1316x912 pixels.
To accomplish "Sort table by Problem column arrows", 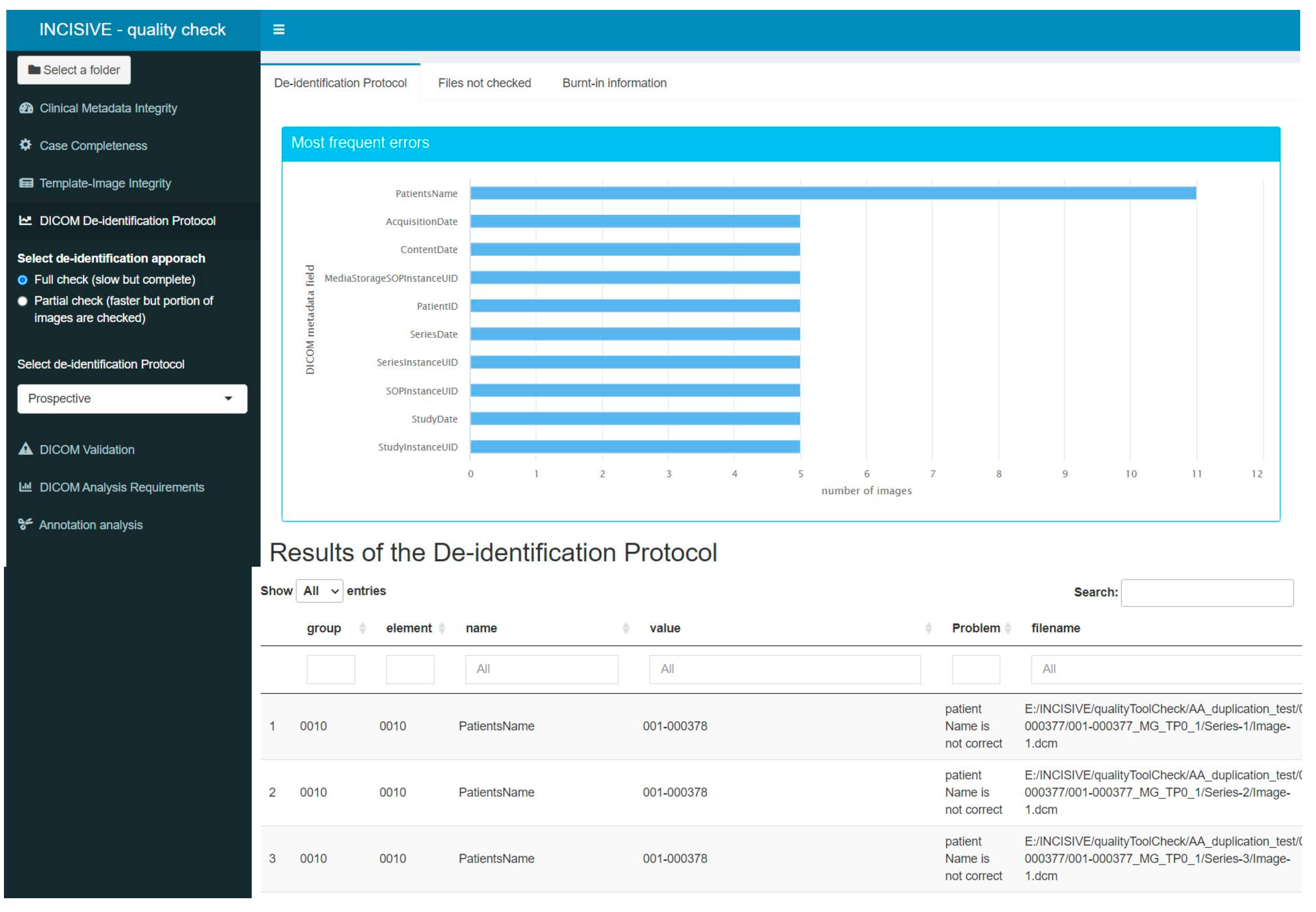I will point(1008,629).
